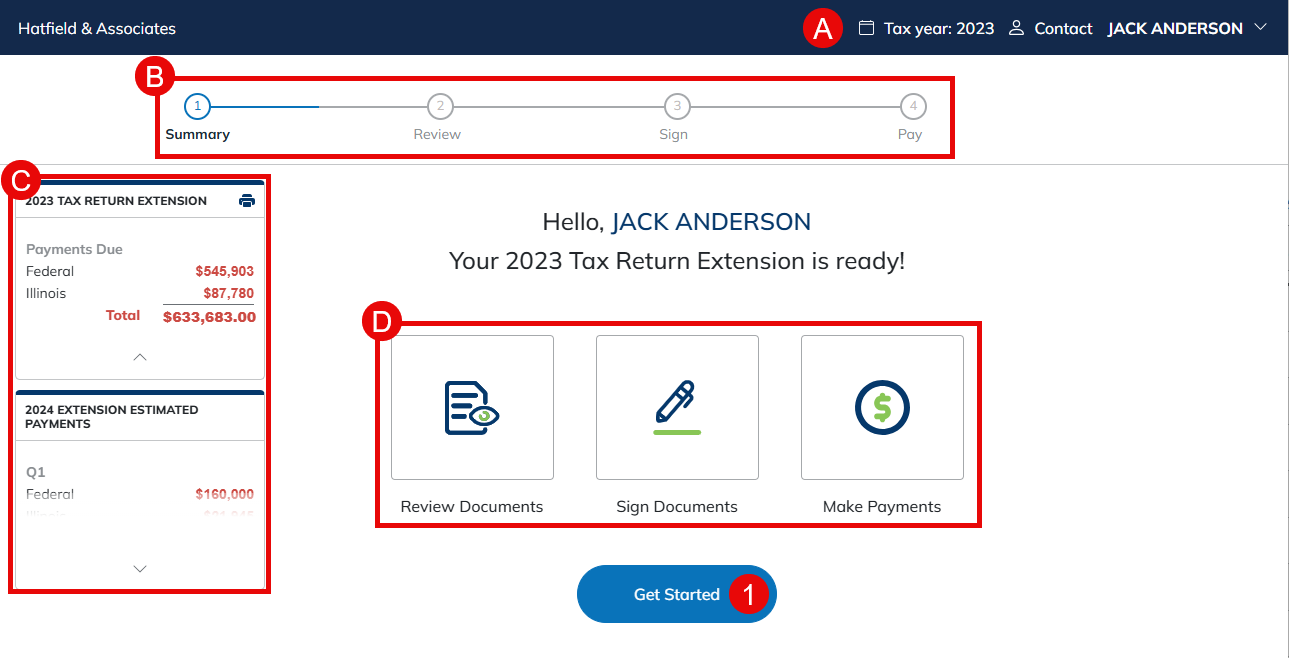
Task: Click the Total payments due amount $633,683.00
Action: [209, 317]
